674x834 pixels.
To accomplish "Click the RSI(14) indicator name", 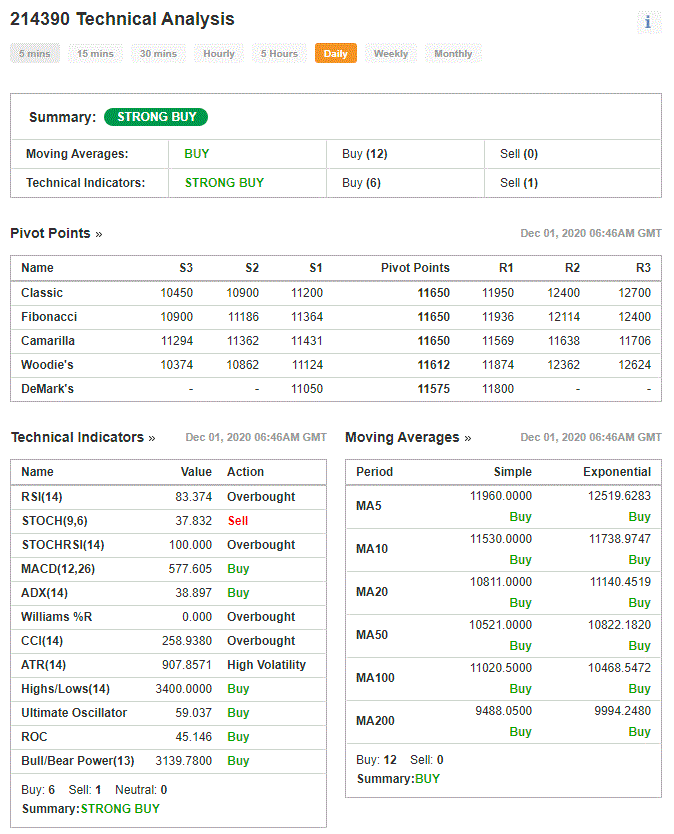I will click(x=42, y=497).
